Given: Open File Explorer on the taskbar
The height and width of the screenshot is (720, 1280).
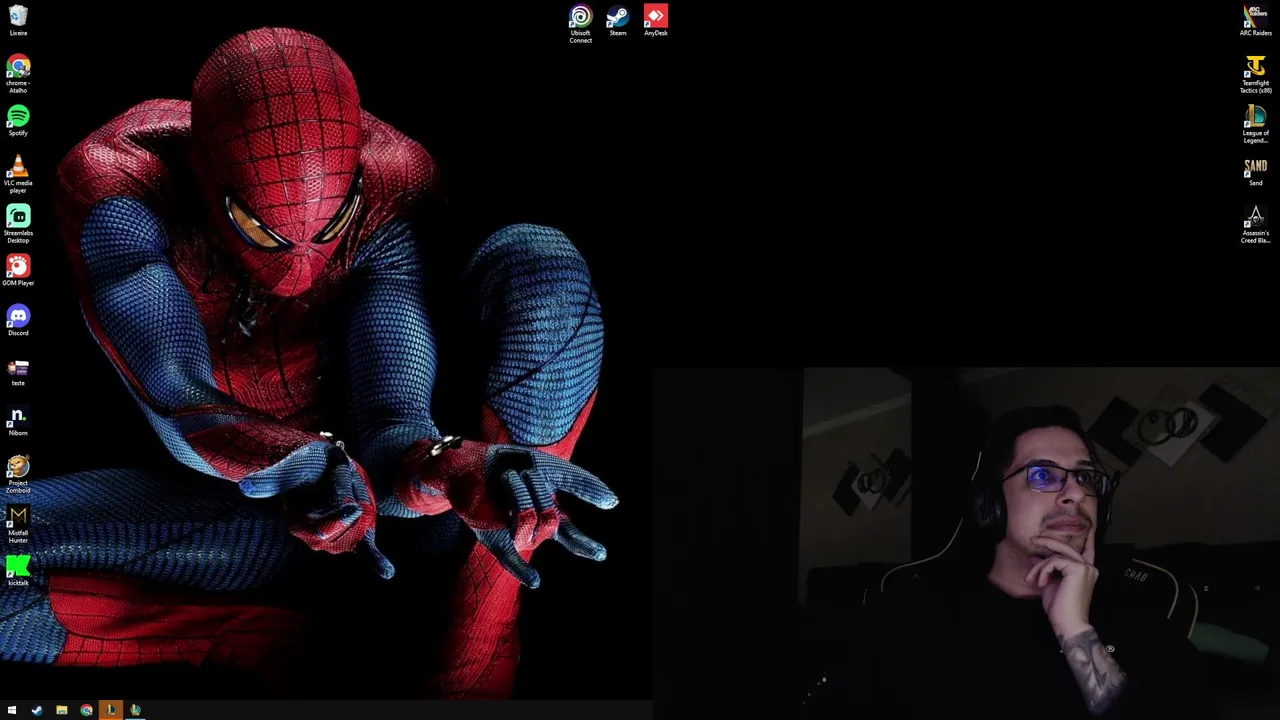Looking at the screenshot, I should (x=62, y=710).
